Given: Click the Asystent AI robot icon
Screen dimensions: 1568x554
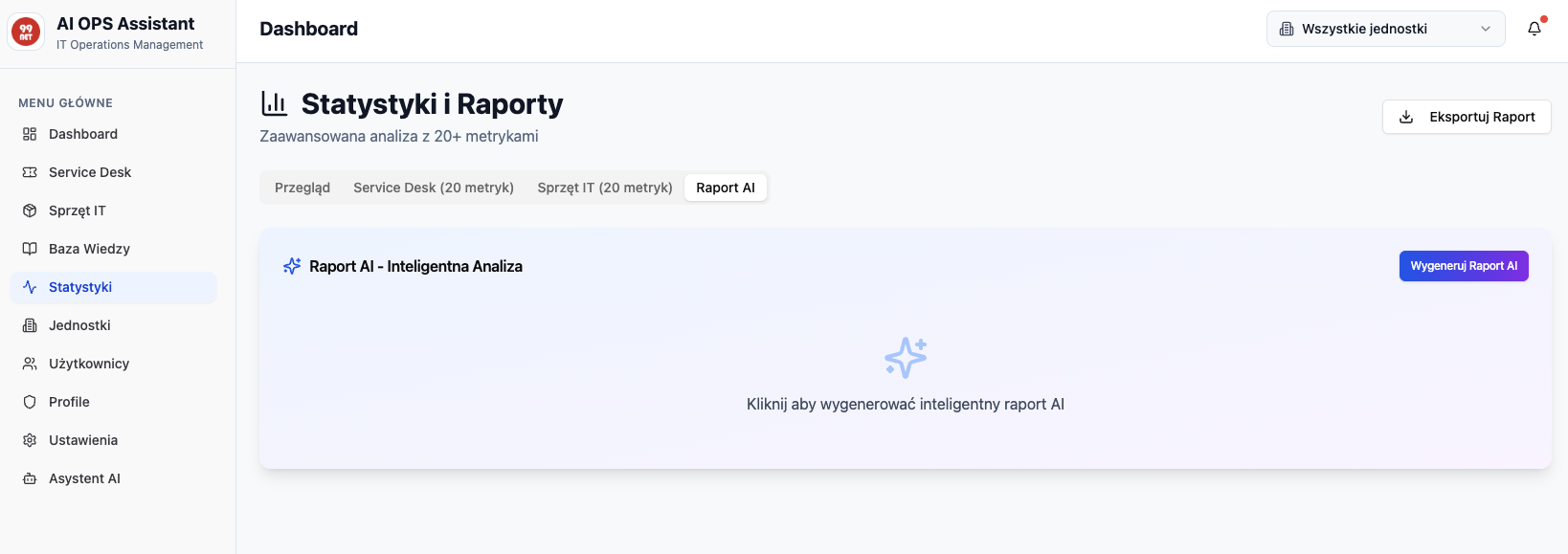Looking at the screenshot, I should tap(30, 478).
